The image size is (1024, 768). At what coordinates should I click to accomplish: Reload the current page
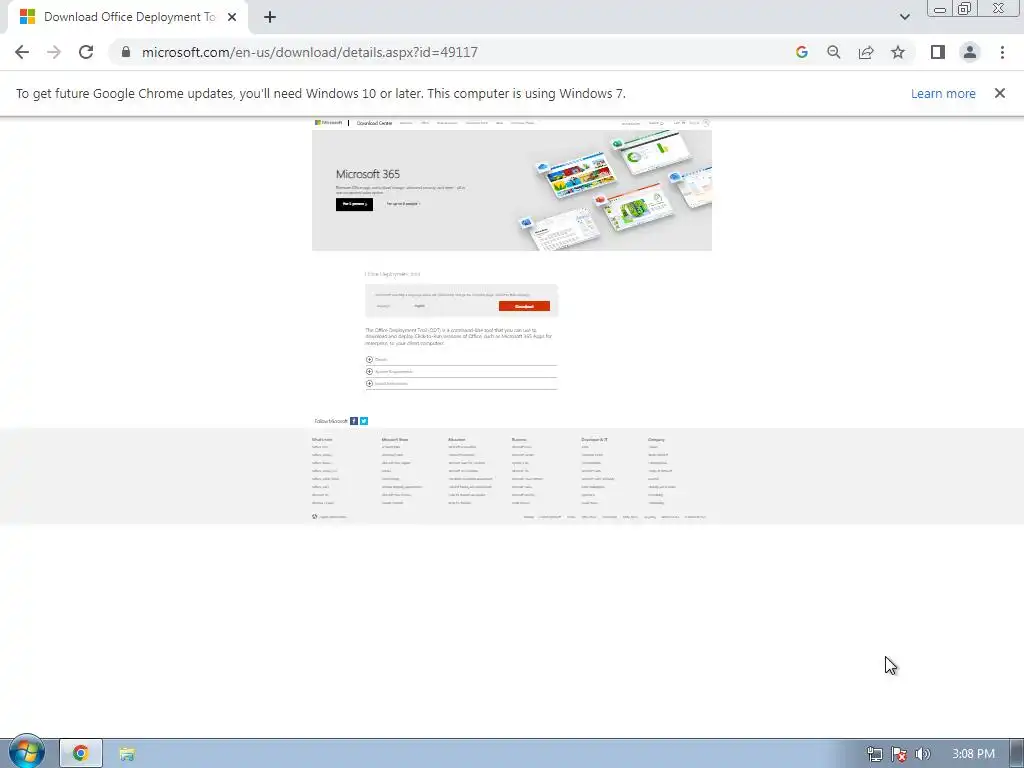[x=86, y=52]
